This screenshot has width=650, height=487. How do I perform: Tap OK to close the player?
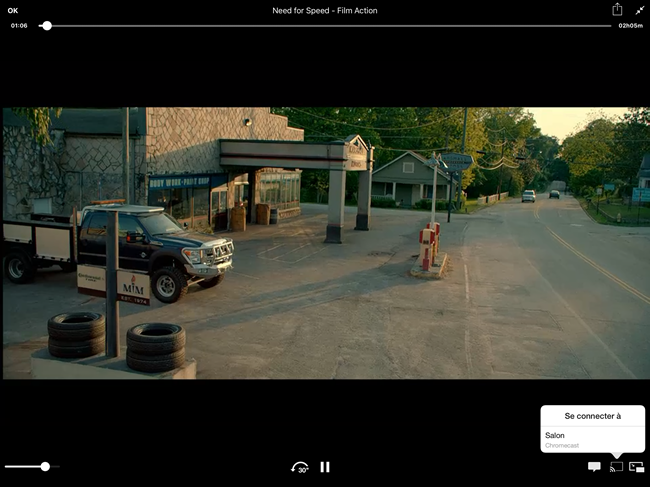[x=13, y=11]
